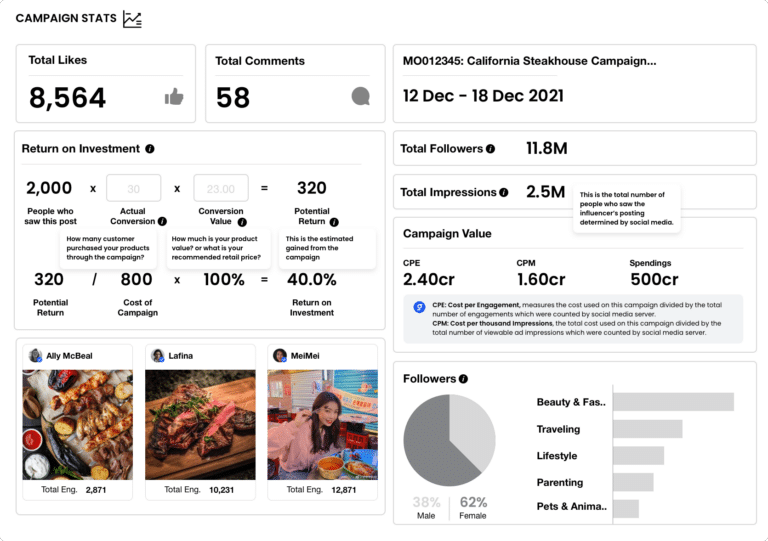Click info icon next to Total Followers
768x541 pixels.
(491, 149)
